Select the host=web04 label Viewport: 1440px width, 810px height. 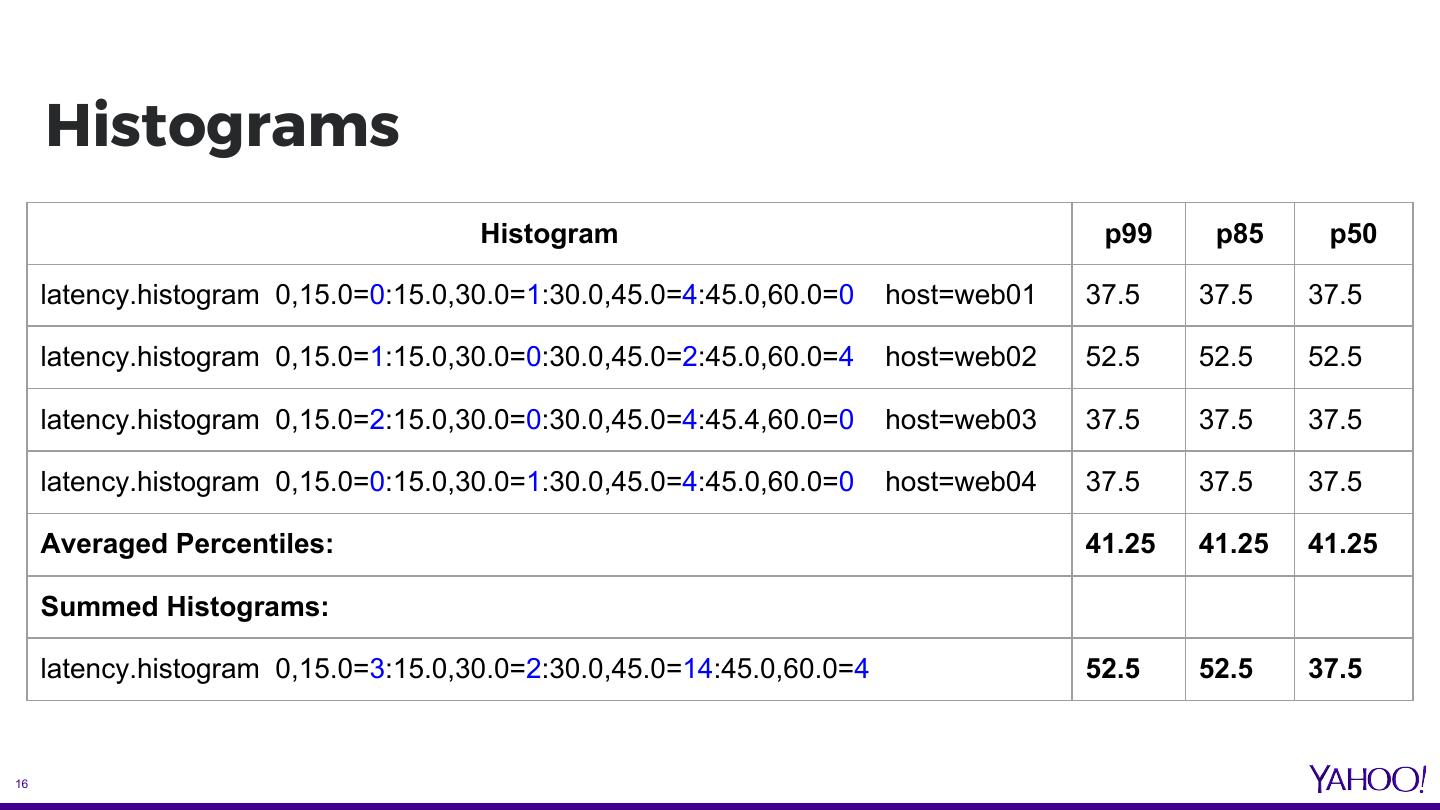pyautogui.click(x=960, y=482)
